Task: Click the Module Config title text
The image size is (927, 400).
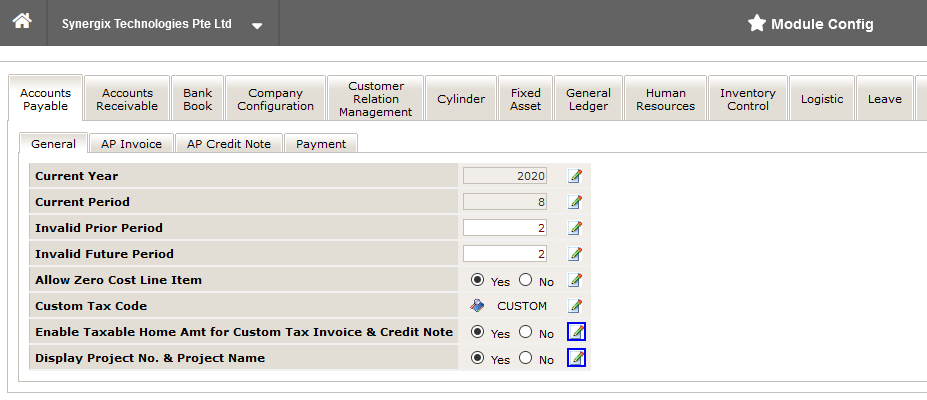Action: (x=822, y=24)
